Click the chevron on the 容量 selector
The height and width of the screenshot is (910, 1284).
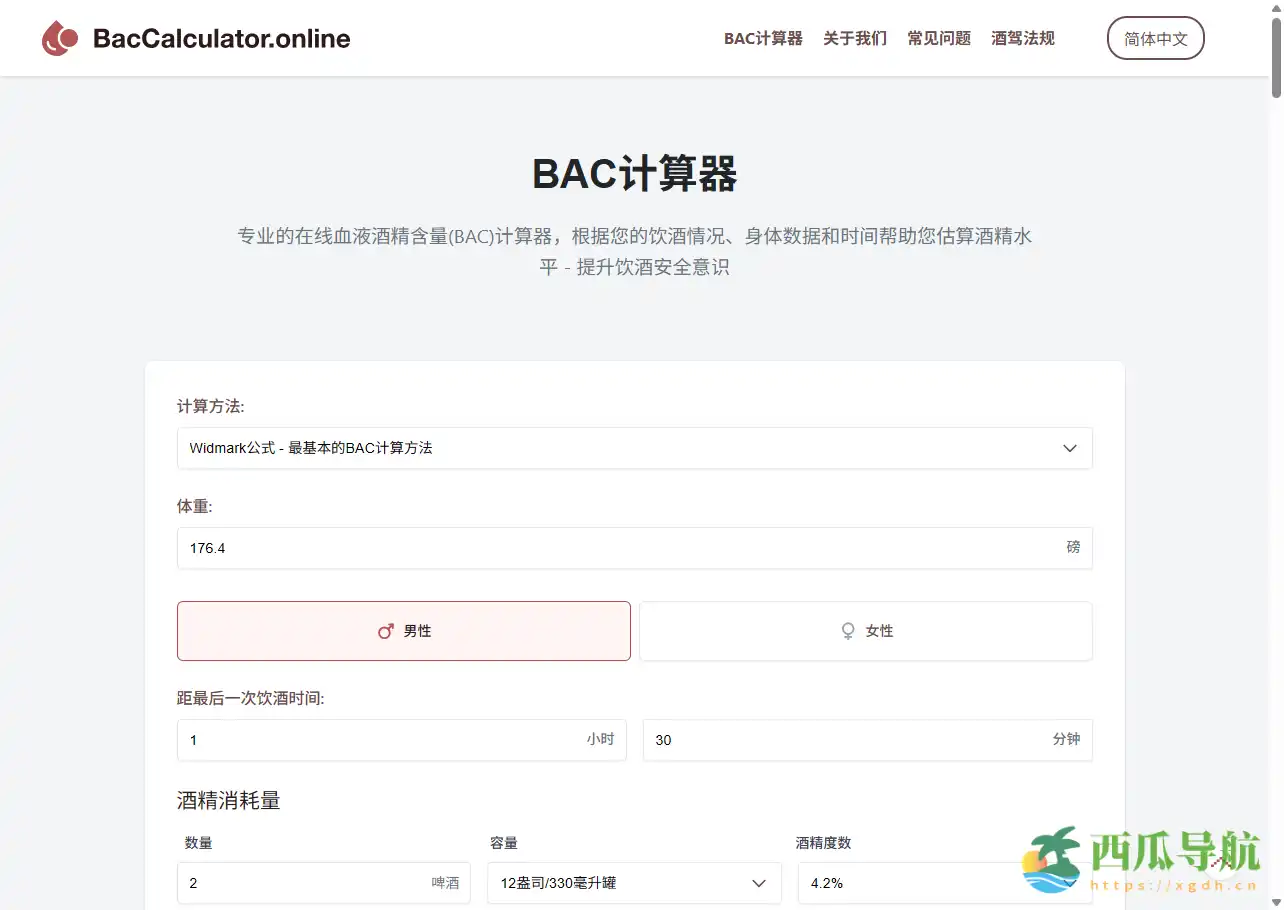pos(759,883)
